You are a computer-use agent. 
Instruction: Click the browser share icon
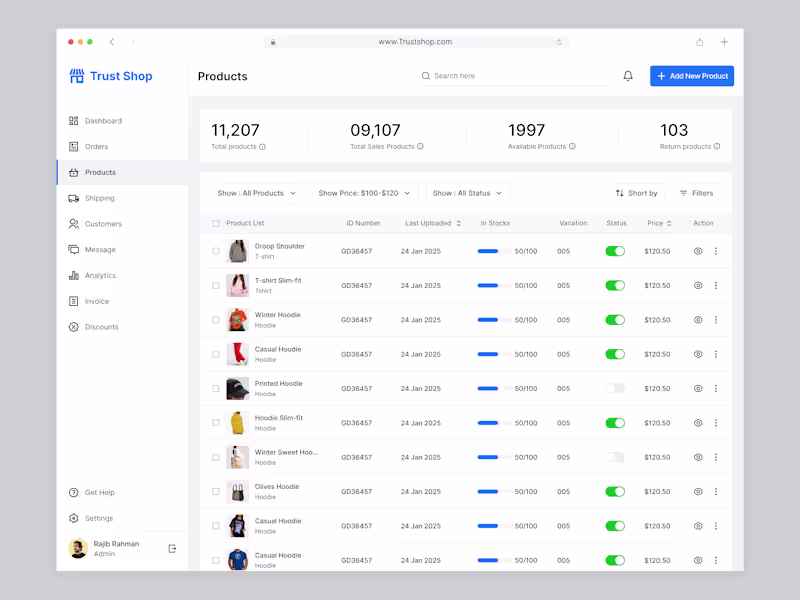coord(699,42)
